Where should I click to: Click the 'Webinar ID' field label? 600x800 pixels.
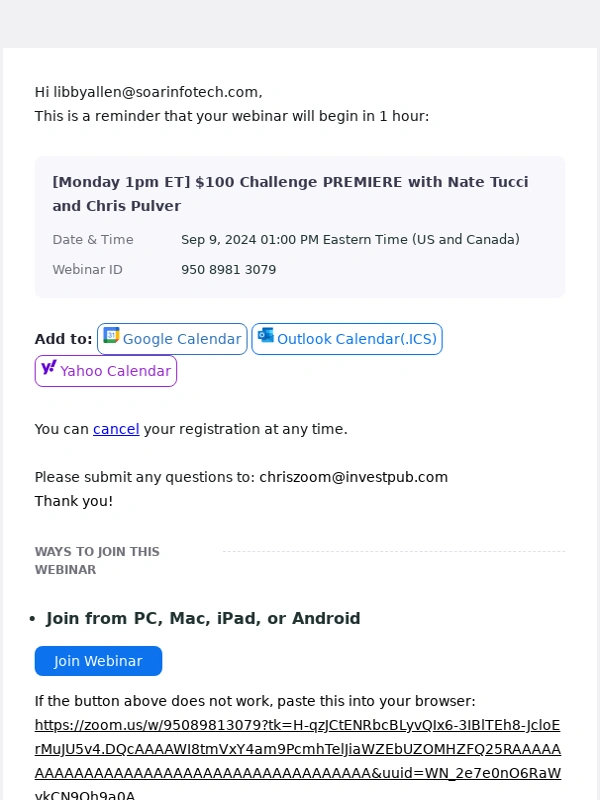(x=87, y=269)
